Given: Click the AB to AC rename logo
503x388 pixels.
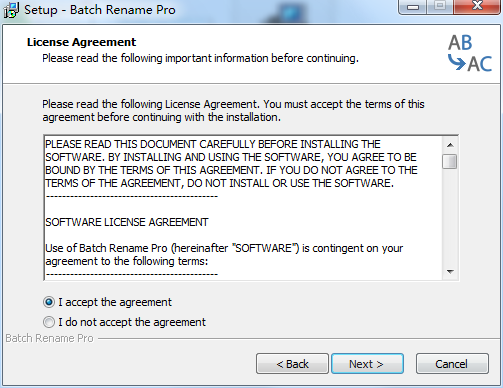Looking at the screenshot, I should pos(470,53).
